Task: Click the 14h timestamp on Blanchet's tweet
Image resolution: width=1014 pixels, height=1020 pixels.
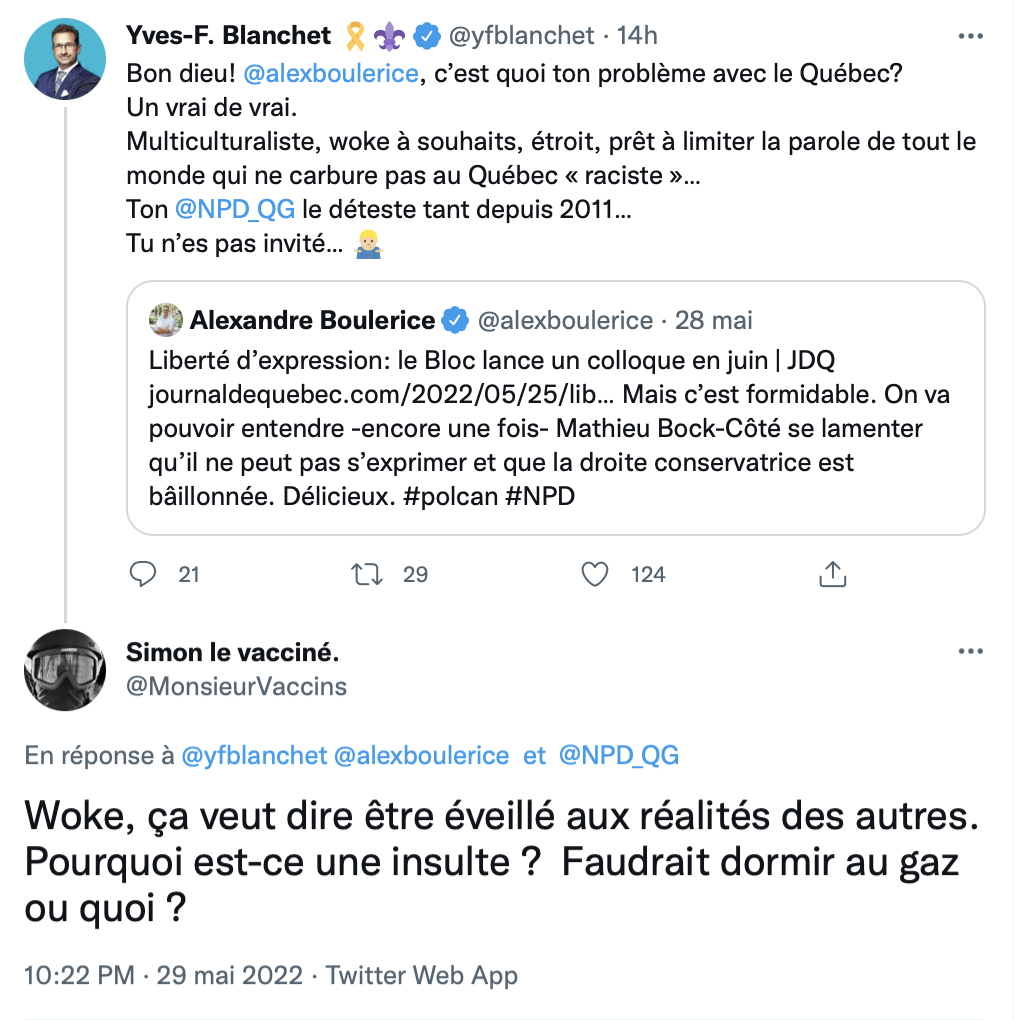Action: coord(637,36)
